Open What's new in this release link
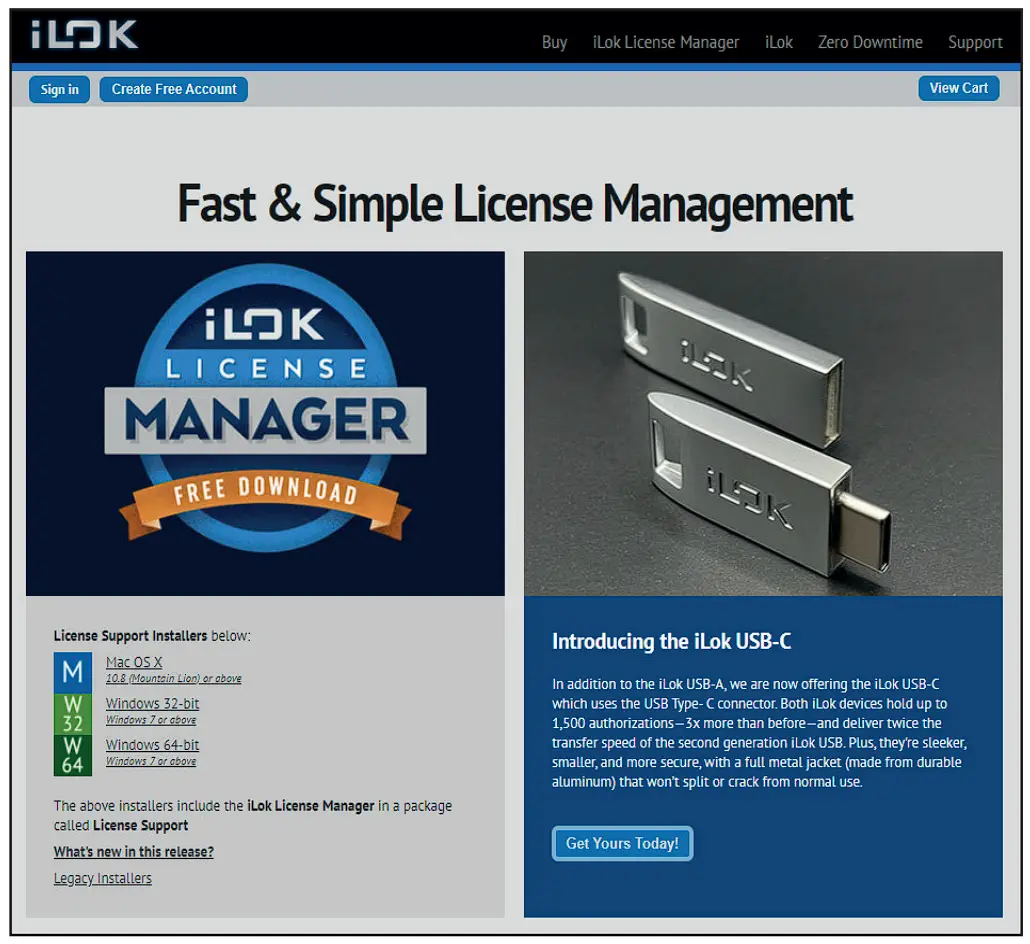 tap(134, 852)
